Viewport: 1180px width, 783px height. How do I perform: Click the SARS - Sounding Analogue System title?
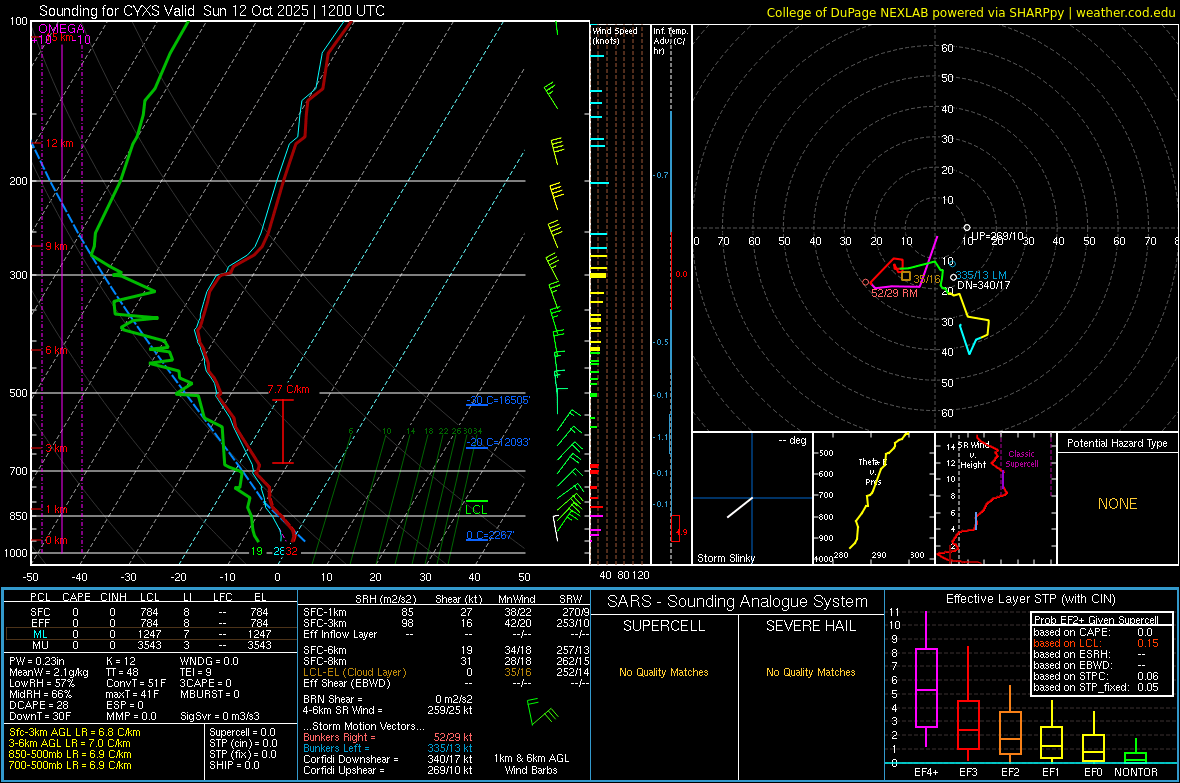[738, 601]
